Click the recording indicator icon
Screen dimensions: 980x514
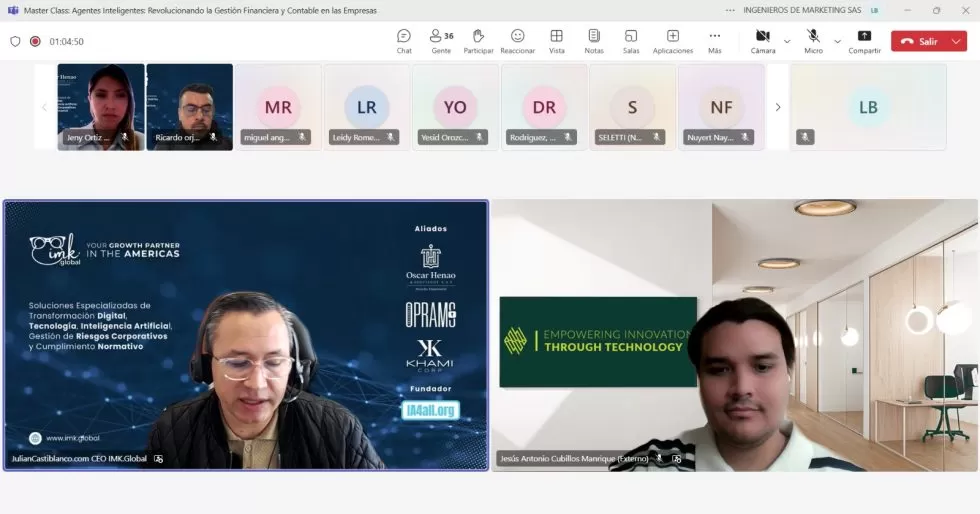click(x=36, y=41)
